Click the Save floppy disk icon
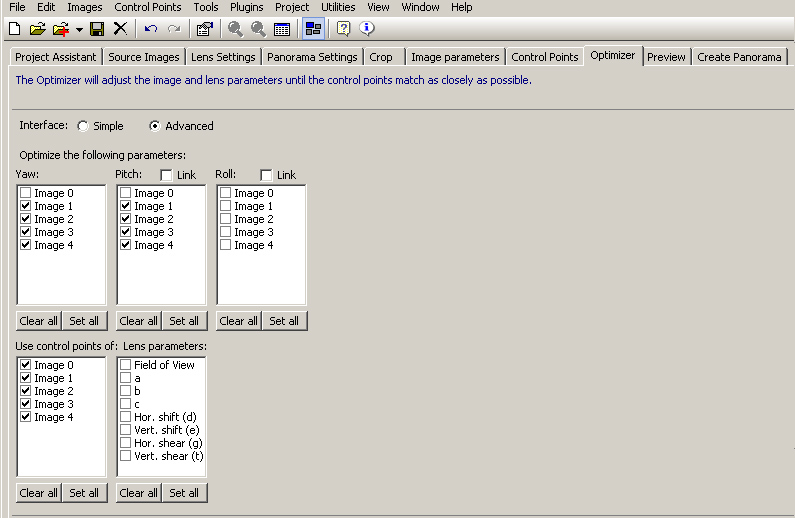The image size is (795, 518). coord(97,28)
